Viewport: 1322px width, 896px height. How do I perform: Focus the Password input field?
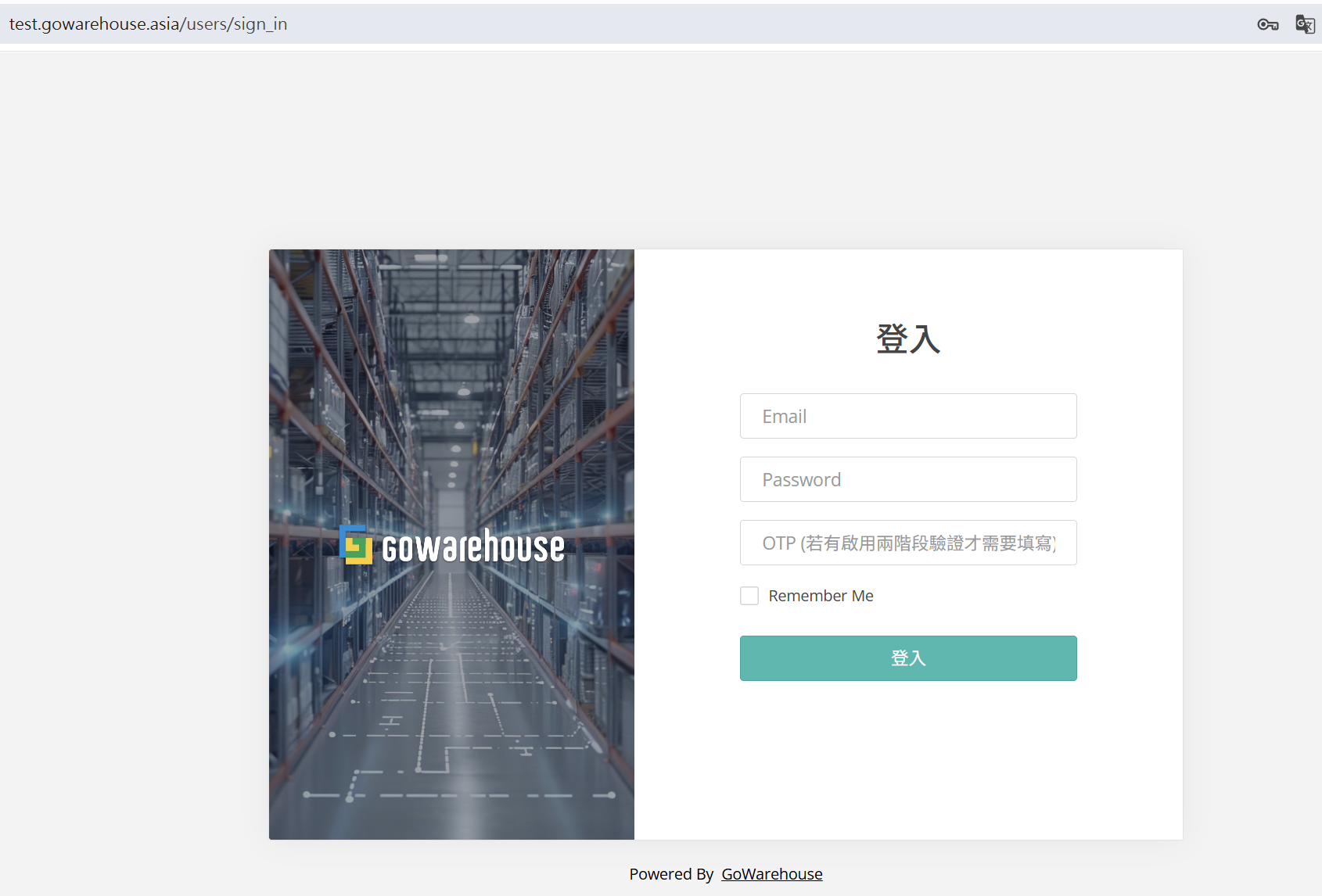(907, 479)
